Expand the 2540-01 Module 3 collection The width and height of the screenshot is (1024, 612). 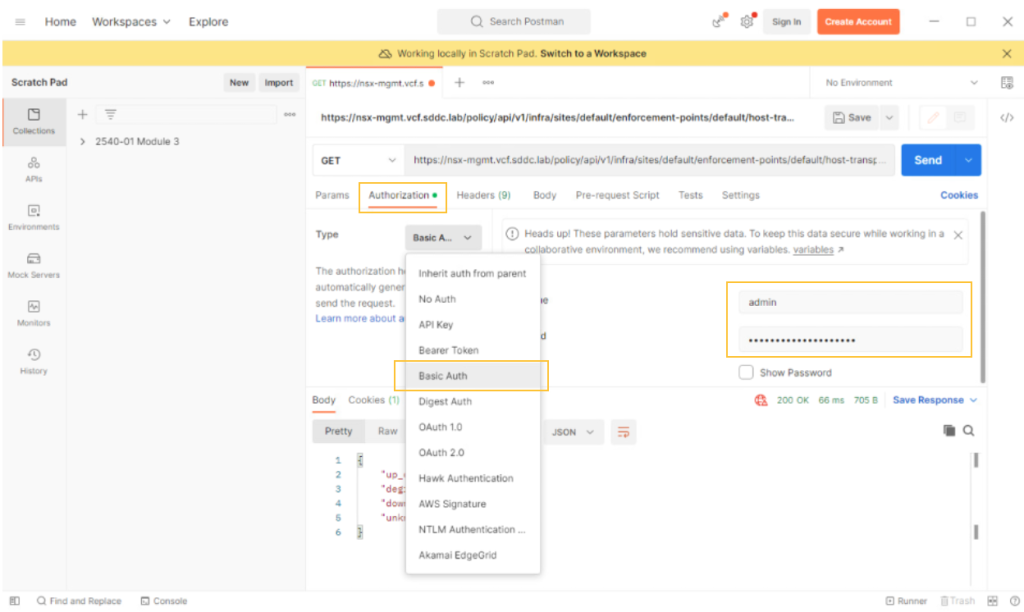click(x=82, y=141)
